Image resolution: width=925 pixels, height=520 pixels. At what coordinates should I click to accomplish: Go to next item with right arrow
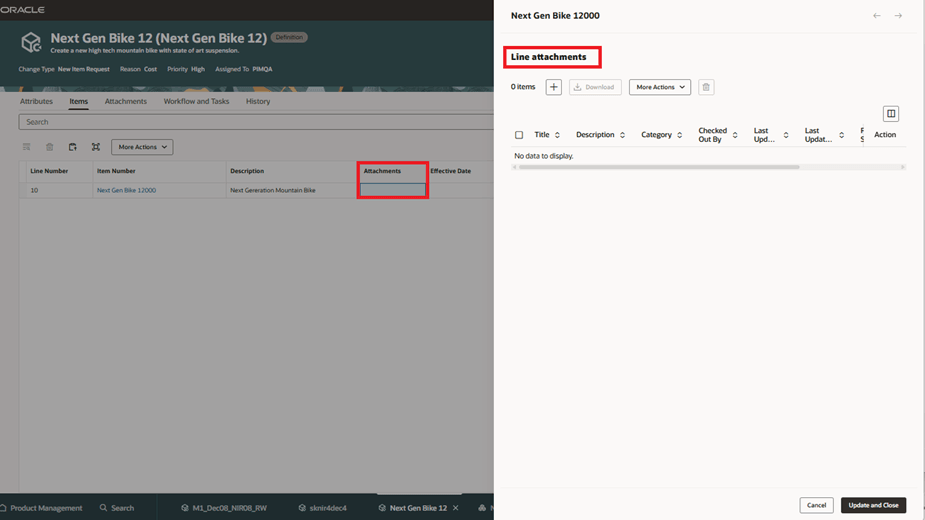point(898,16)
